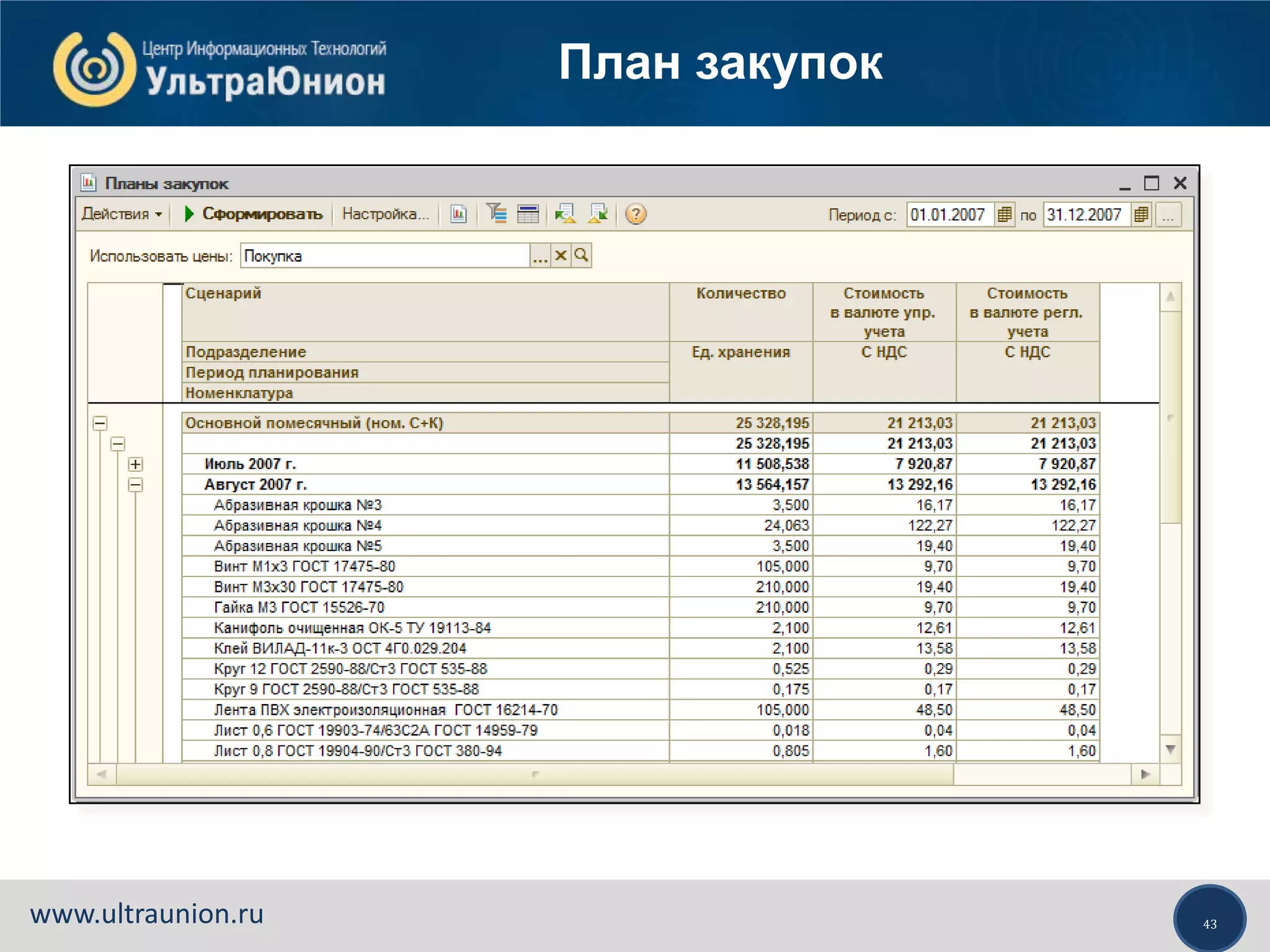Select the Август 2007 г. row

[x=641, y=485]
